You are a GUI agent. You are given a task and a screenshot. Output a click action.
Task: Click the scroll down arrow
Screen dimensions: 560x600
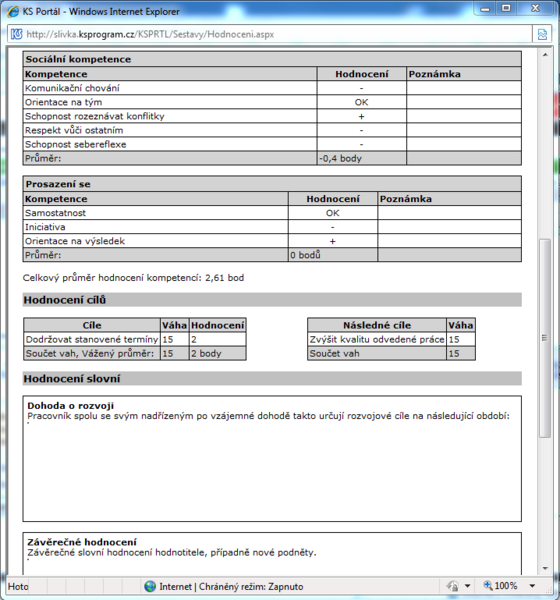tap(545, 569)
